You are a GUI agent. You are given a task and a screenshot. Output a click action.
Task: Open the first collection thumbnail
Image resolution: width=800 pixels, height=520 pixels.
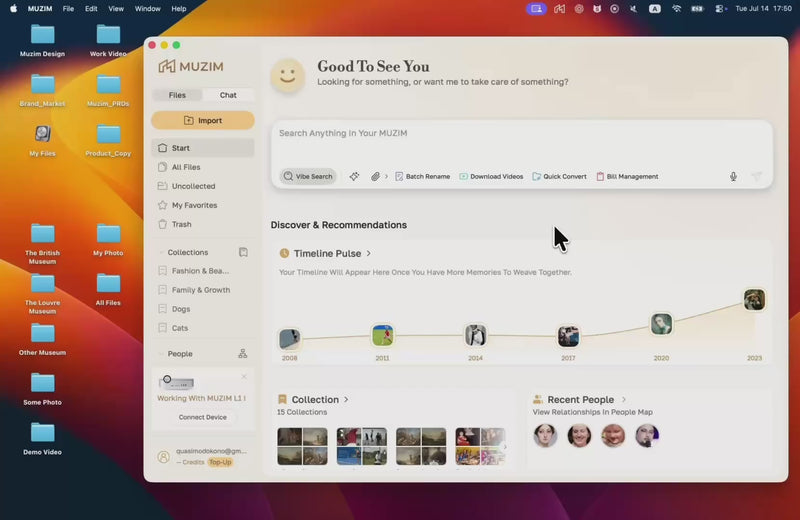(302, 447)
